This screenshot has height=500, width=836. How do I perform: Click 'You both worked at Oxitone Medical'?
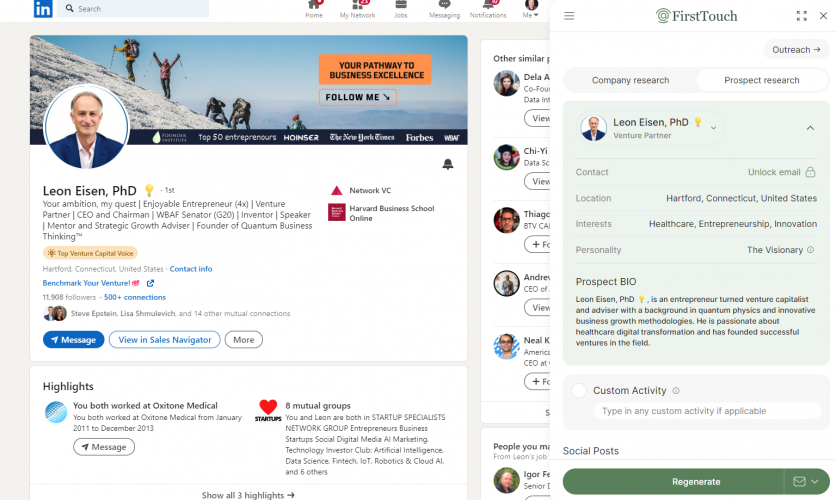pos(145,406)
